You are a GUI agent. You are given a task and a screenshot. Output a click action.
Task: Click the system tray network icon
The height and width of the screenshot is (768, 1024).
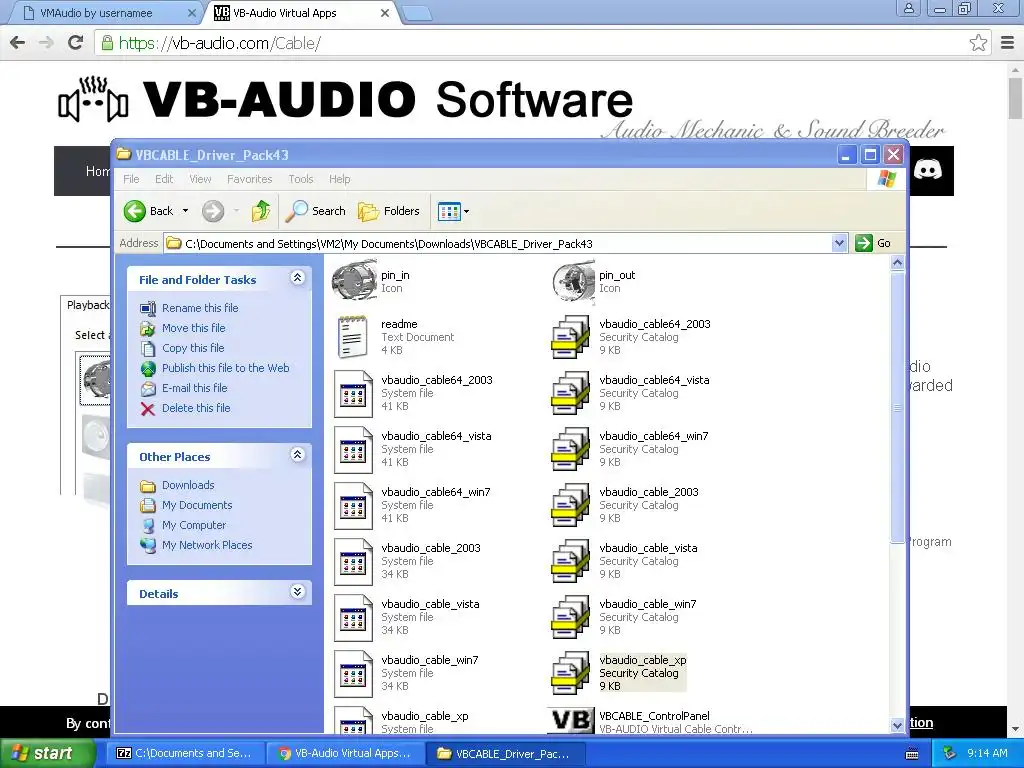tap(950, 753)
